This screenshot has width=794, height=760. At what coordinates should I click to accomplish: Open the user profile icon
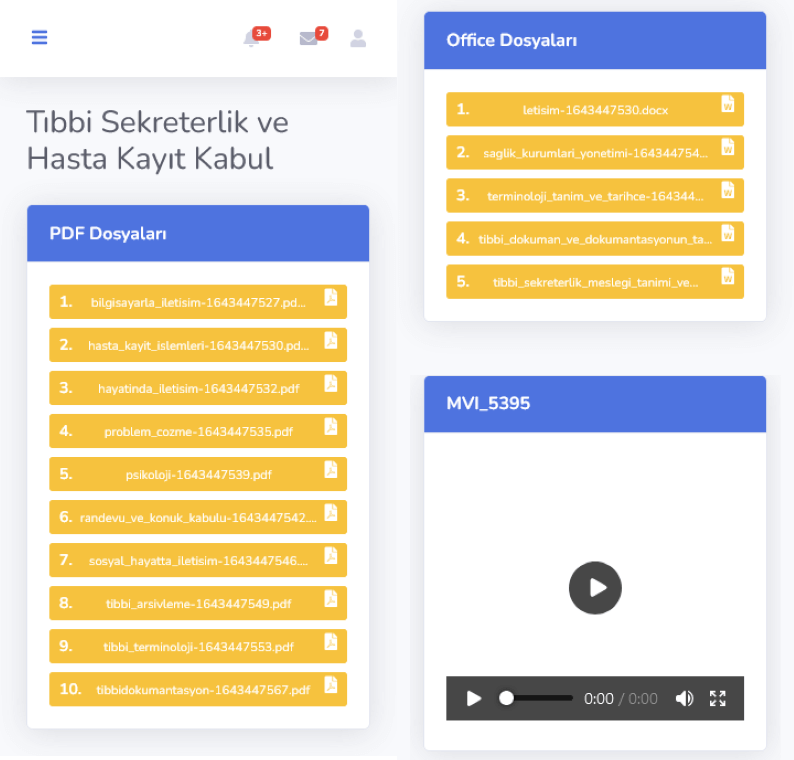358,39
